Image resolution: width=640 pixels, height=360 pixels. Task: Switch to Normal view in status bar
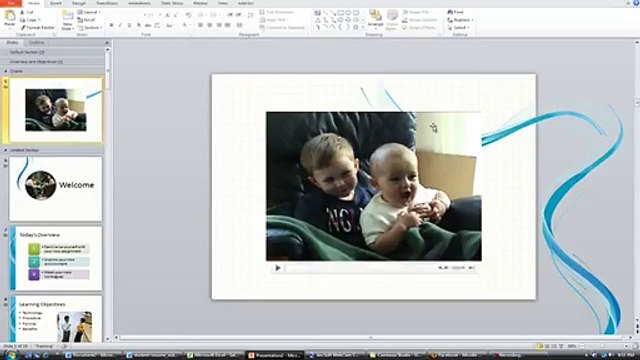coord(540,346)
